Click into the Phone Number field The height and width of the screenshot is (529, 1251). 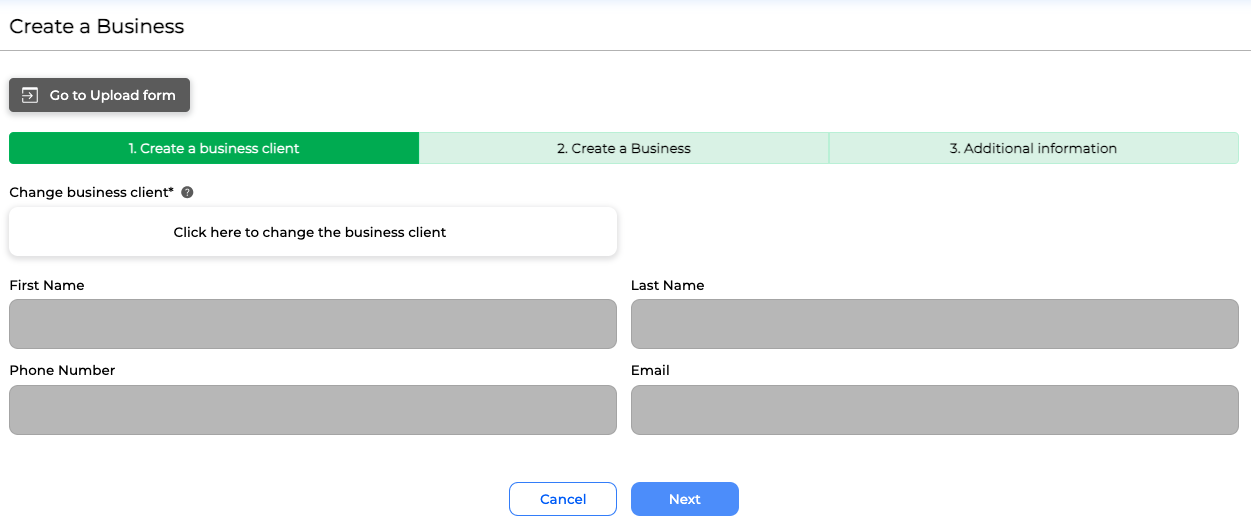[x=312, y=410]
